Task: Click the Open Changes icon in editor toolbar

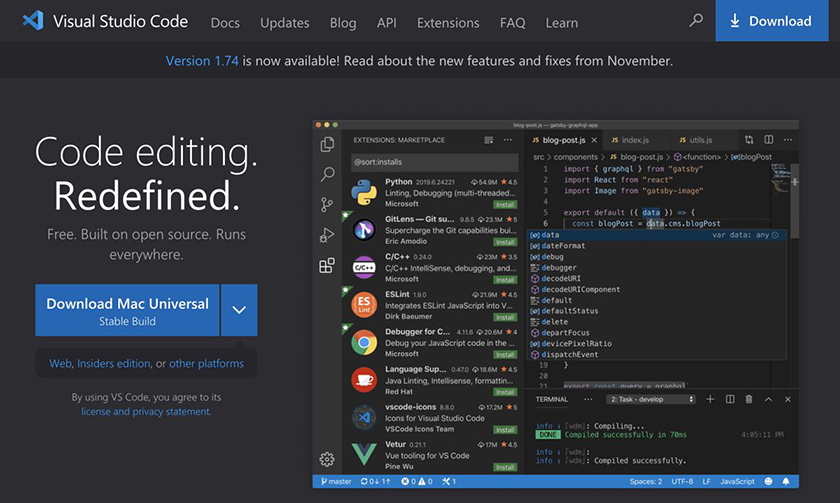Action: tap(749, 140)
